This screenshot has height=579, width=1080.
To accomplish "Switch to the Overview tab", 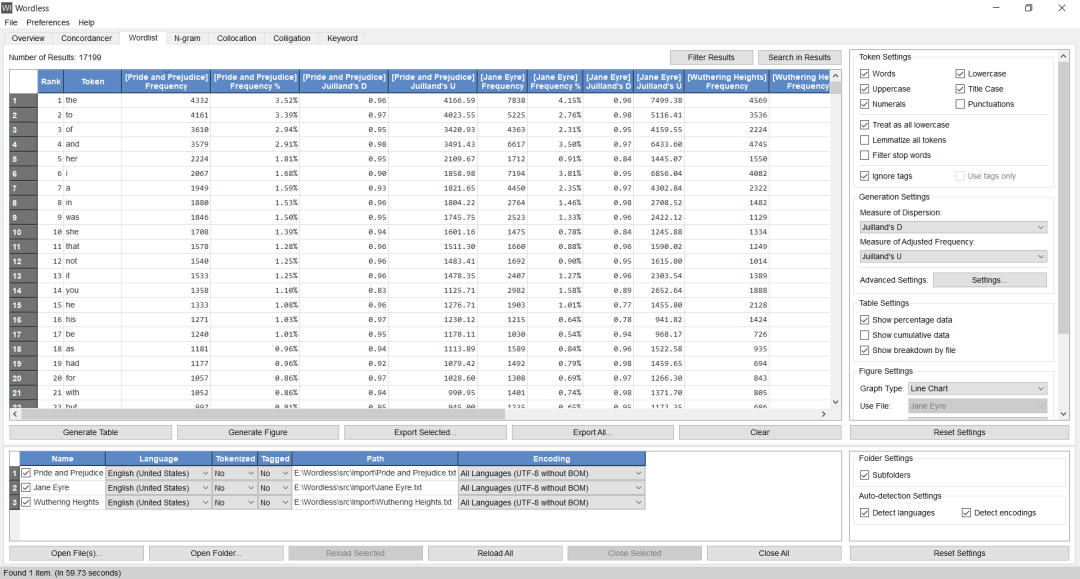I will 28,39.
